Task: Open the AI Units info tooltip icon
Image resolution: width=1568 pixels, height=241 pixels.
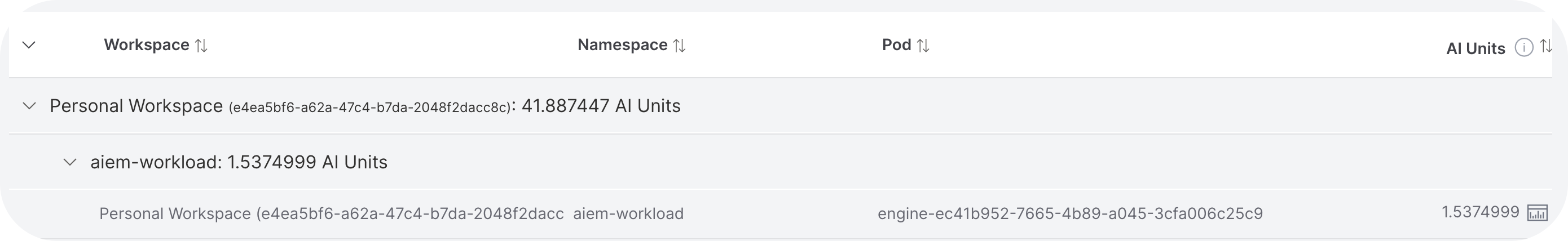Action: click(1523, 47)
